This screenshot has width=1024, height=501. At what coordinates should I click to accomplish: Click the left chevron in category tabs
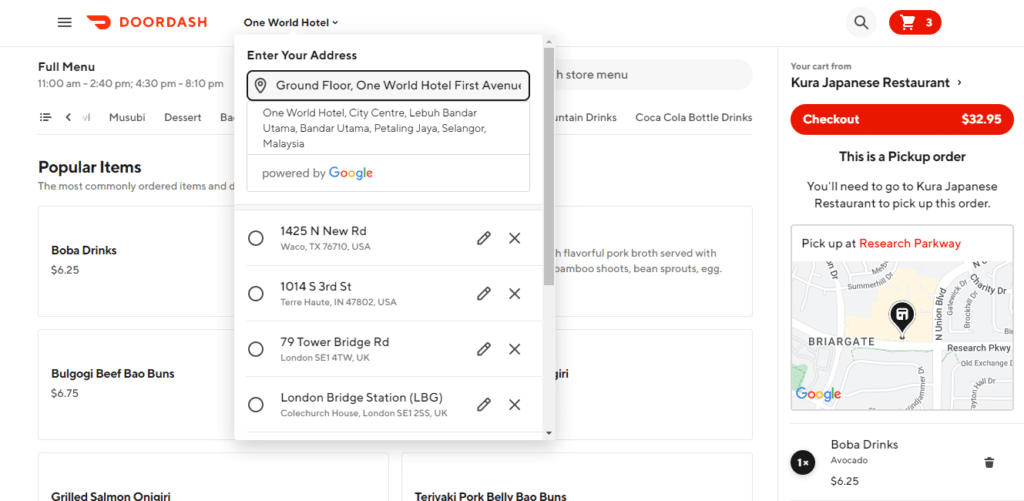68,118
